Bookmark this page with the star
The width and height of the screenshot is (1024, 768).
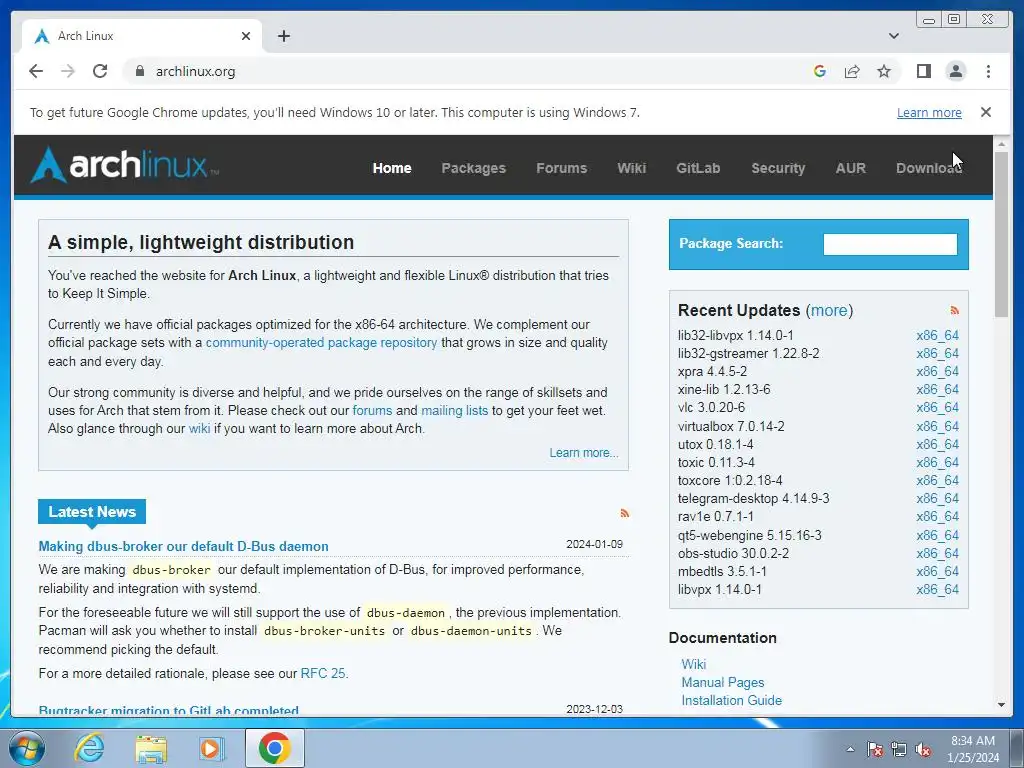click(884, 71)
